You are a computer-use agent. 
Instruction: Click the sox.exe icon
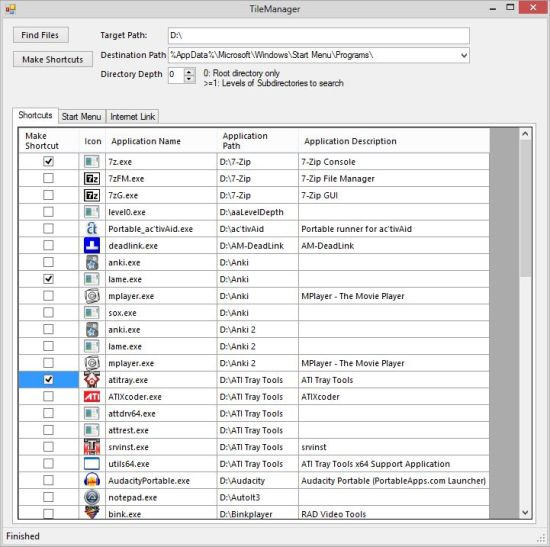coord(92,313)
